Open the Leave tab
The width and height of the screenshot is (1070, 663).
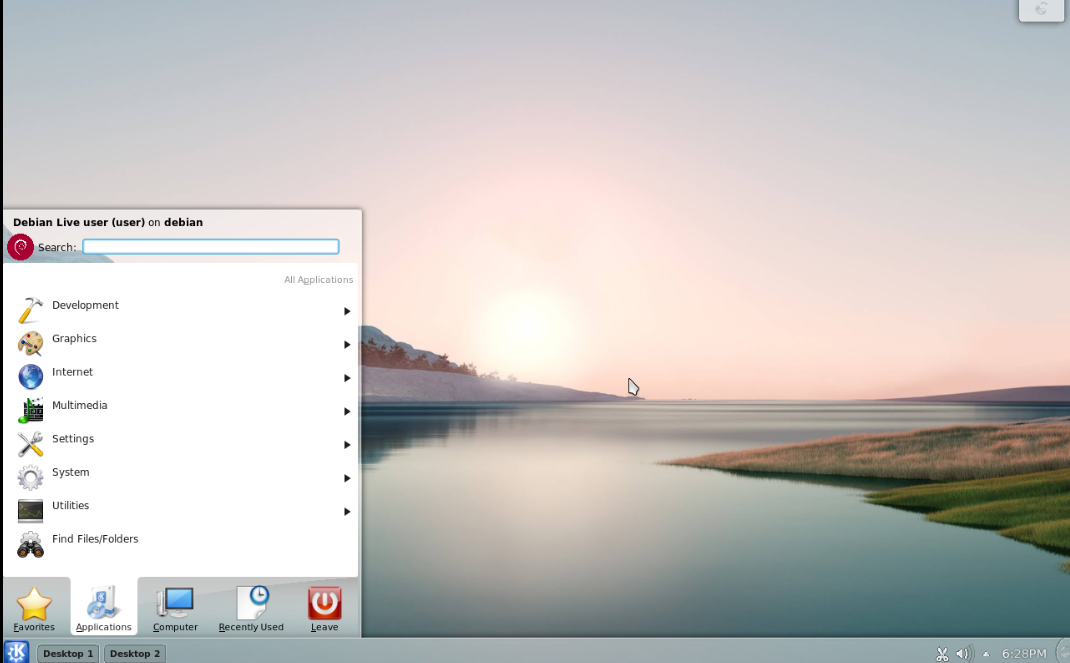324,608
